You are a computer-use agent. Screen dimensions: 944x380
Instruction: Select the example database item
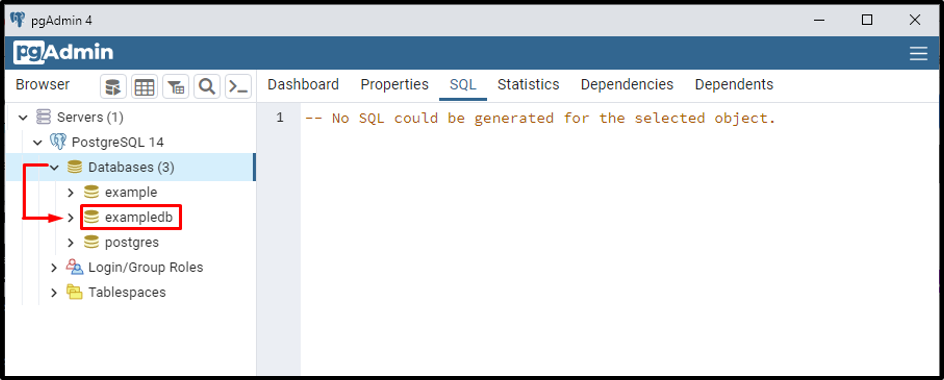(x=131, y=193)
